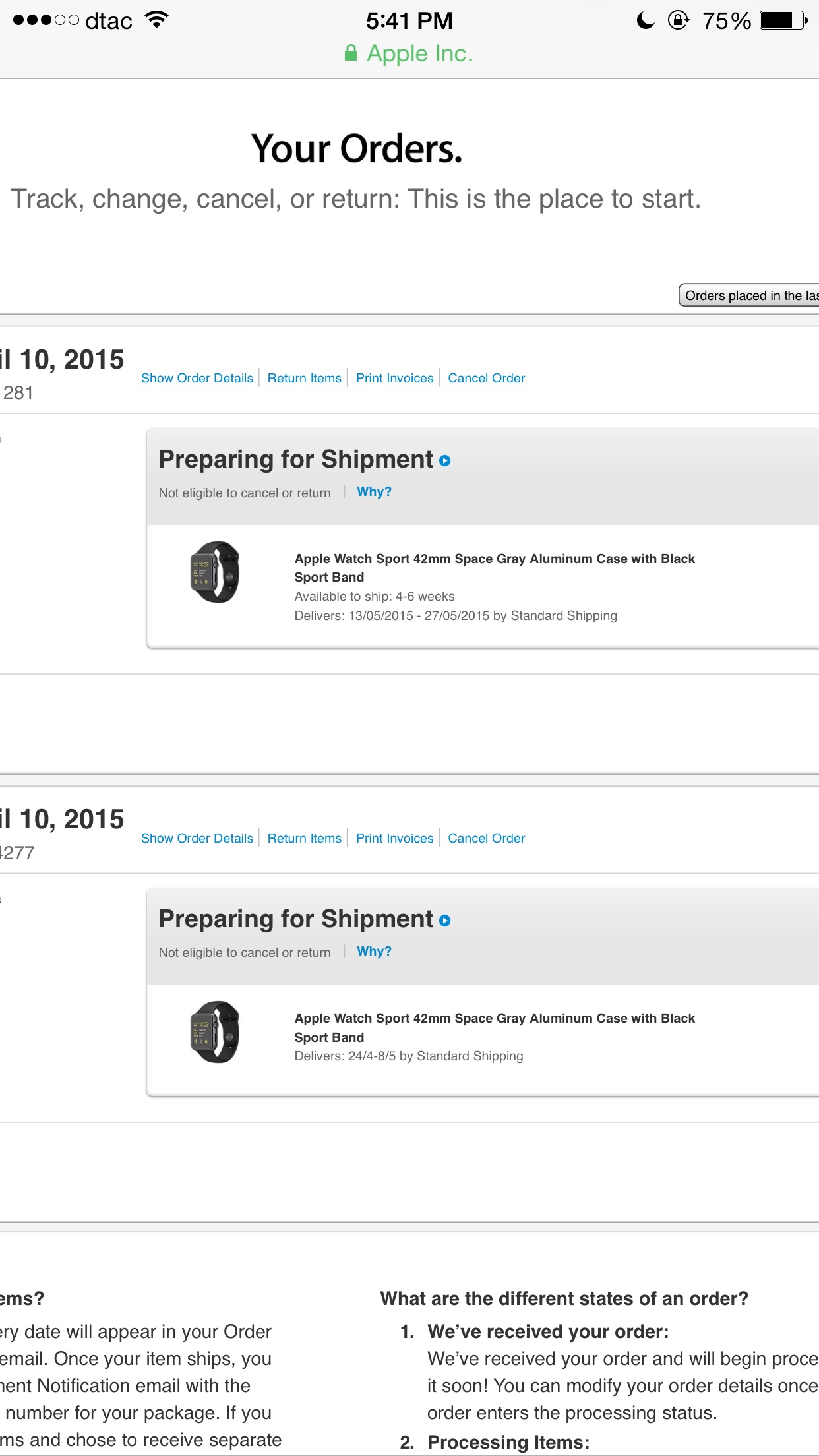Tap the blue arrow beside second Preparing for Shipment

click(445, 921)
